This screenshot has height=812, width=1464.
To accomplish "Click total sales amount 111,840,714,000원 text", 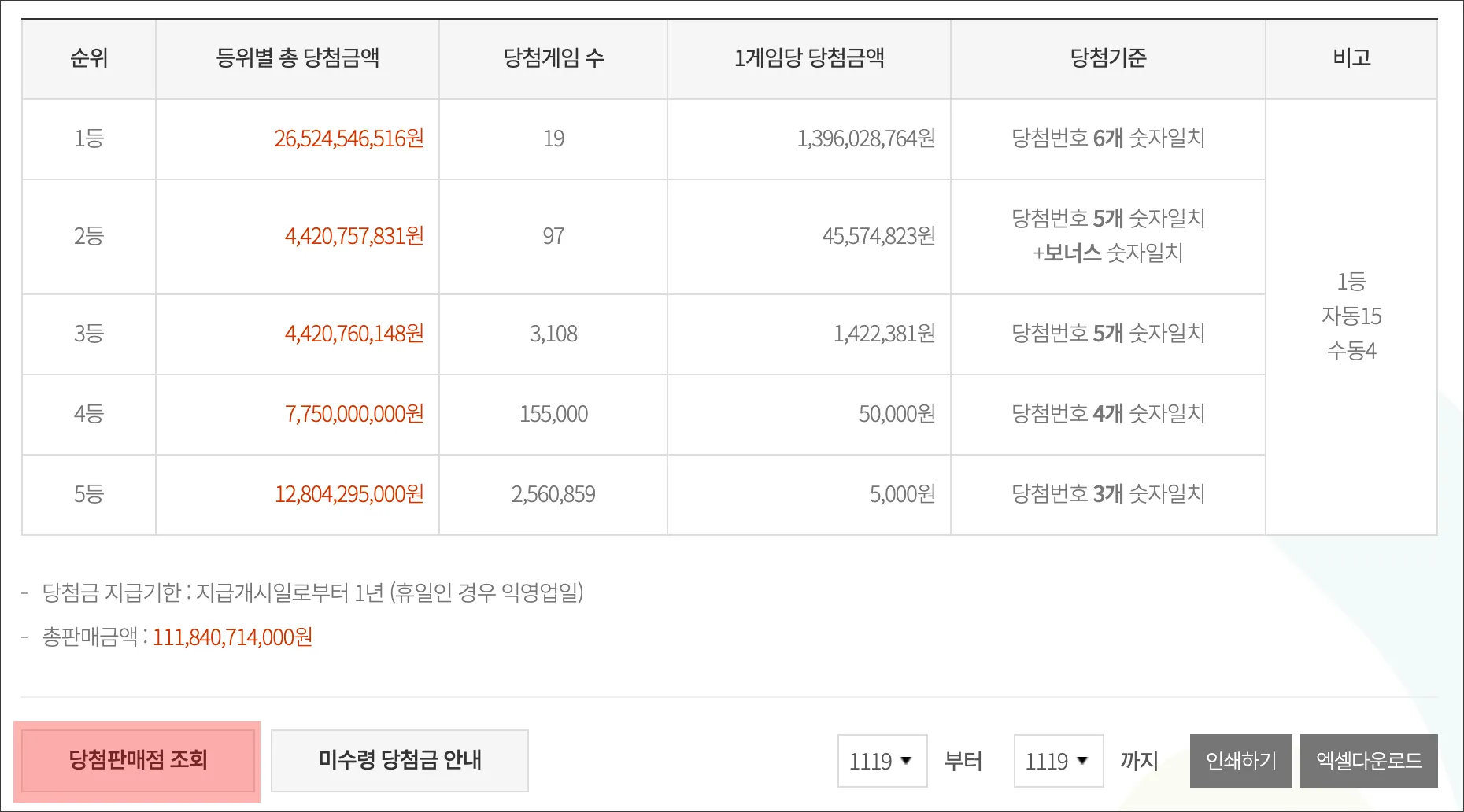I will coord(231,638).
